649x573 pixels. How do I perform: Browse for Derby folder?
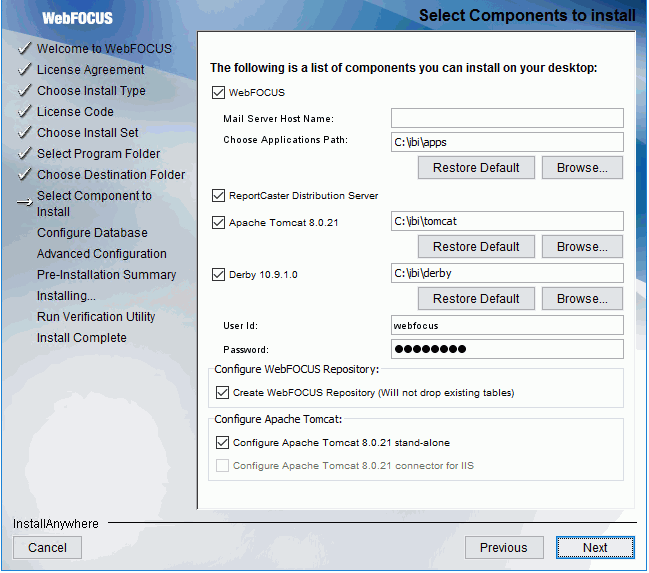[x=582, y=299]
